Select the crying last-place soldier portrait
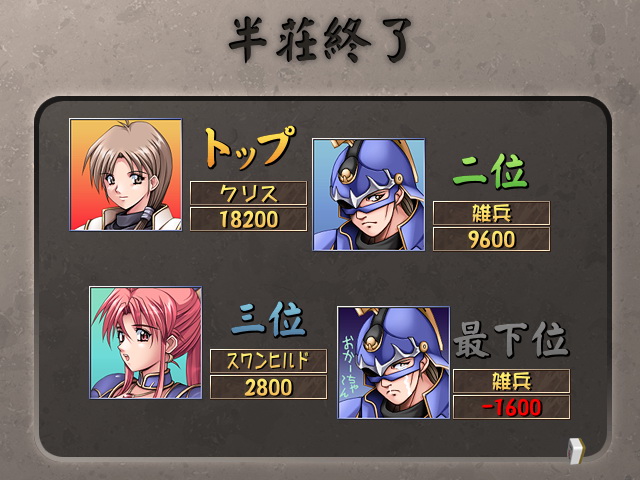 393,362
